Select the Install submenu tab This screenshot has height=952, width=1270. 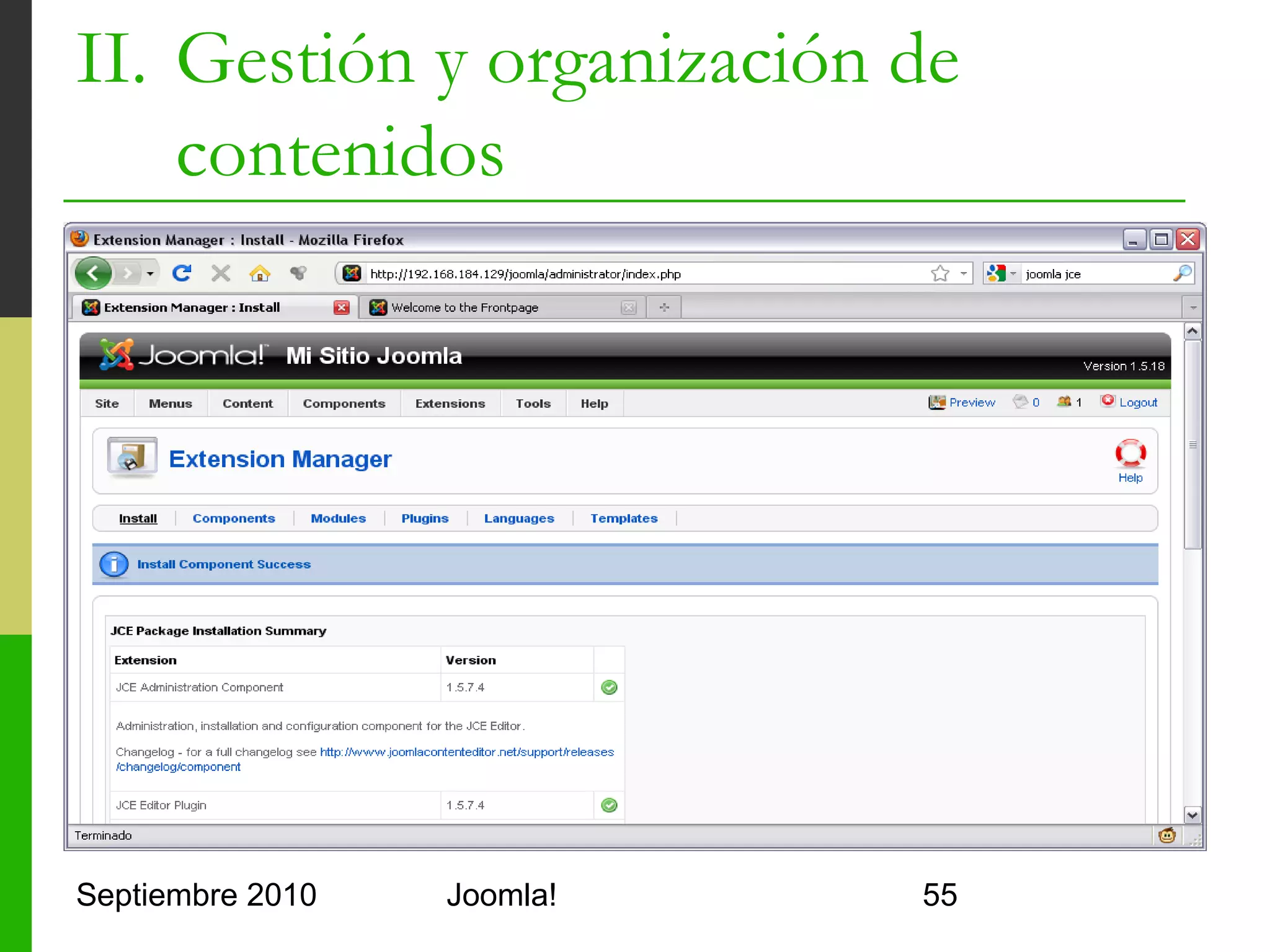tap(138, 518)
